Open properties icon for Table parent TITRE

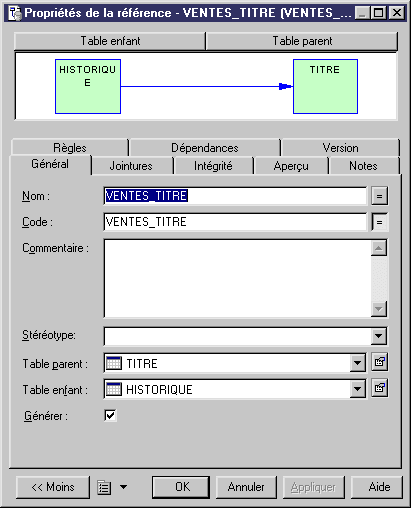tap(380, 362)
